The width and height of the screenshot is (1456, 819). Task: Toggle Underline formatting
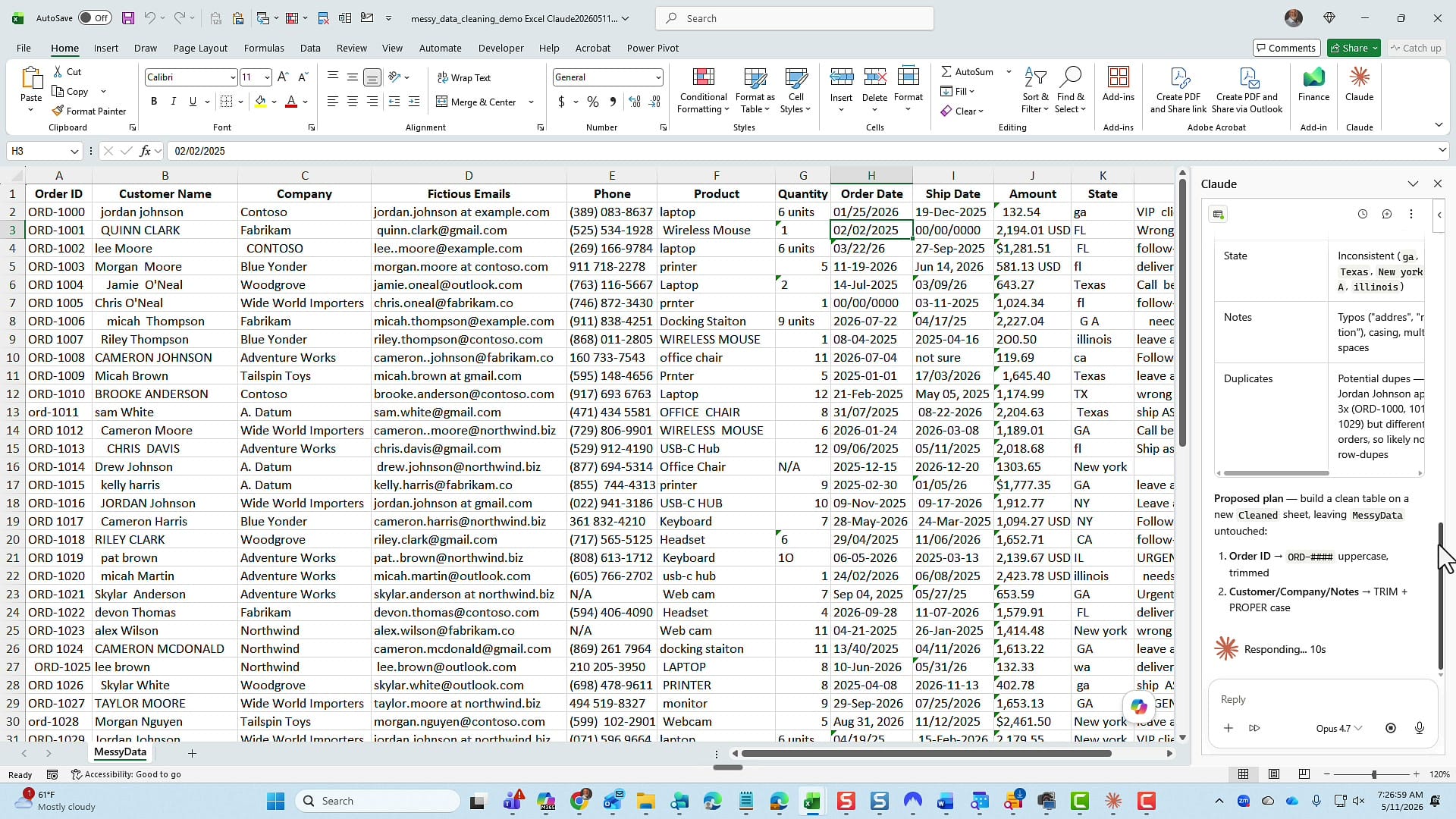pyautogui.click(x=193, y=102)
